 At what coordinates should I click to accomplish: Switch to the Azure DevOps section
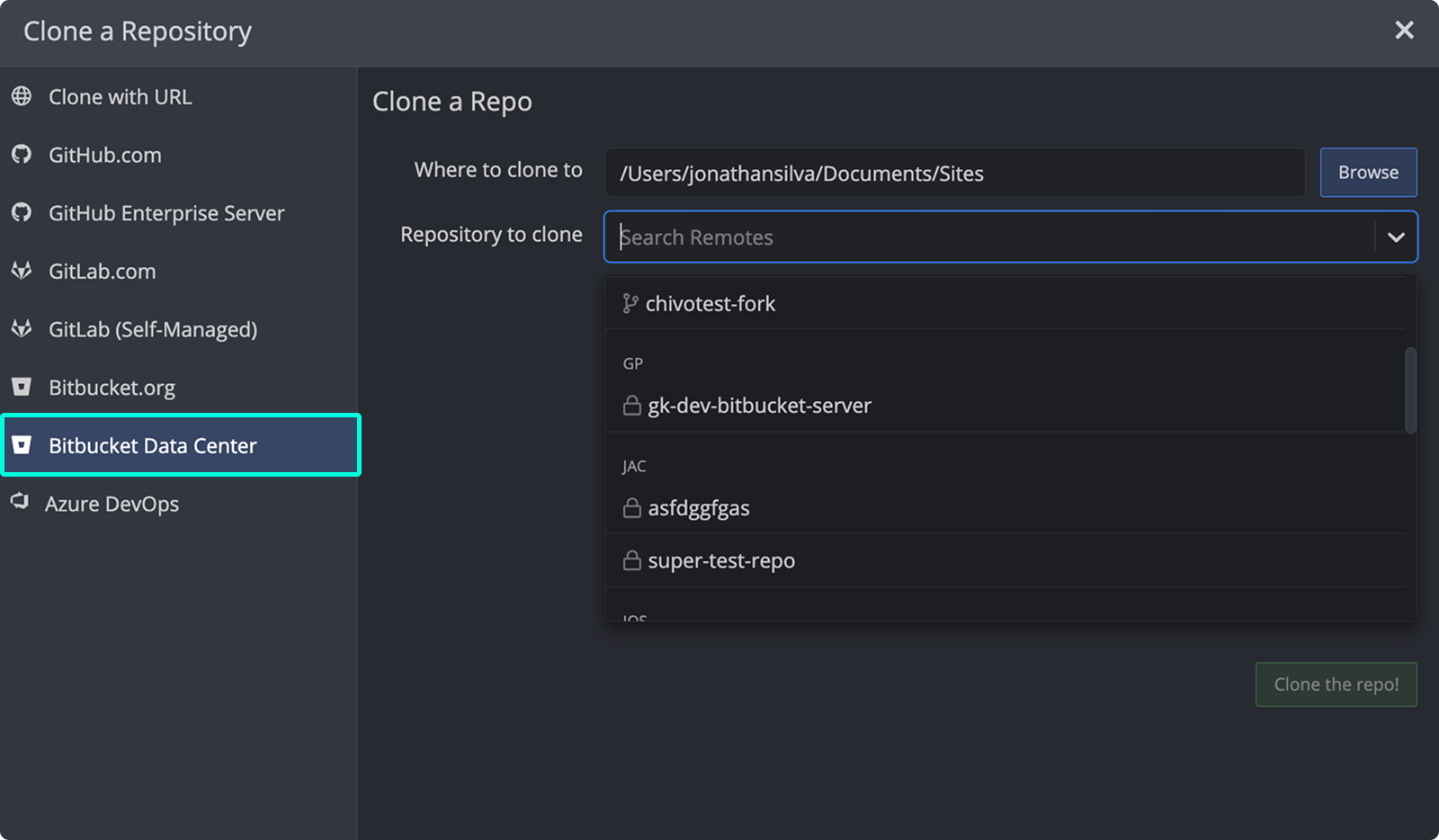pos(110,503)
